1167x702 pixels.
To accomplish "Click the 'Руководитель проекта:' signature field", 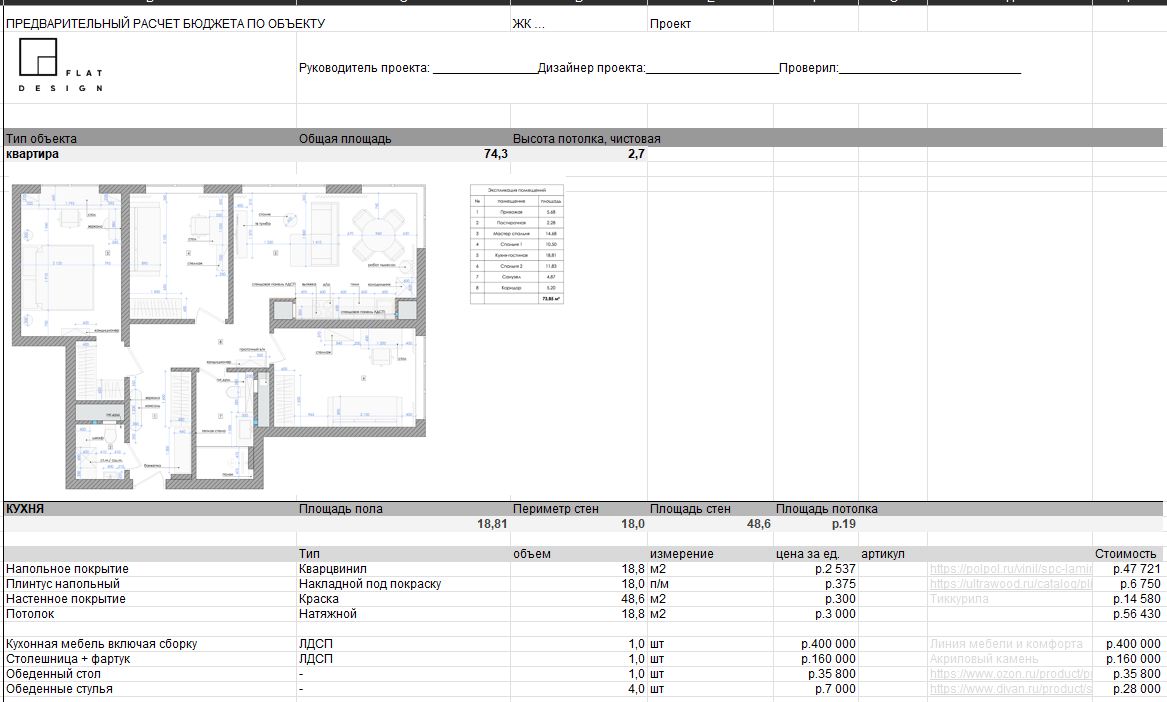I will pos(418,68).
